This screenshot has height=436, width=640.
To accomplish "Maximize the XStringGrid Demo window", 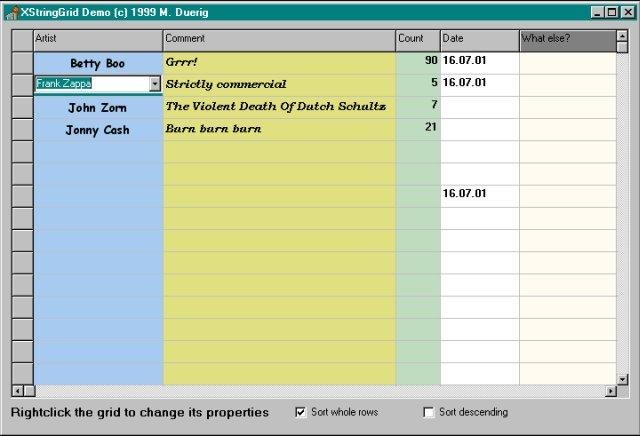I will 612,12.
